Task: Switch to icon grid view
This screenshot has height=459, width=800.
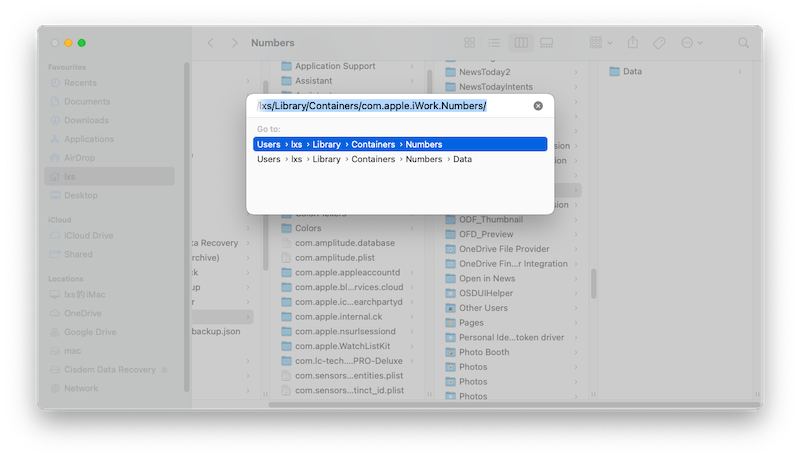Action: (470, 43)
